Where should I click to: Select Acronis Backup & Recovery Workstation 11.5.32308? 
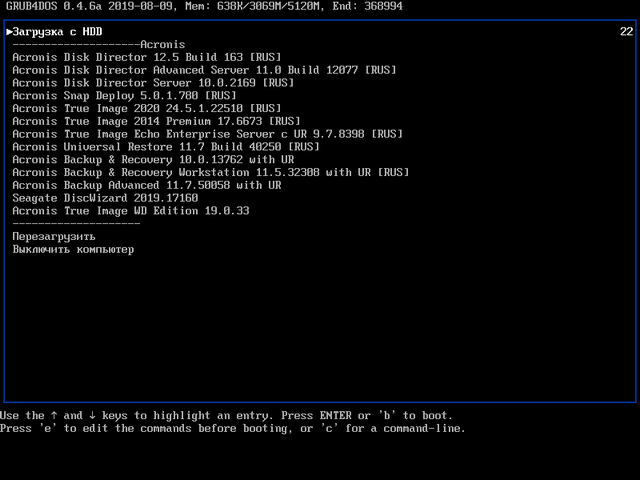coord(211,173)
